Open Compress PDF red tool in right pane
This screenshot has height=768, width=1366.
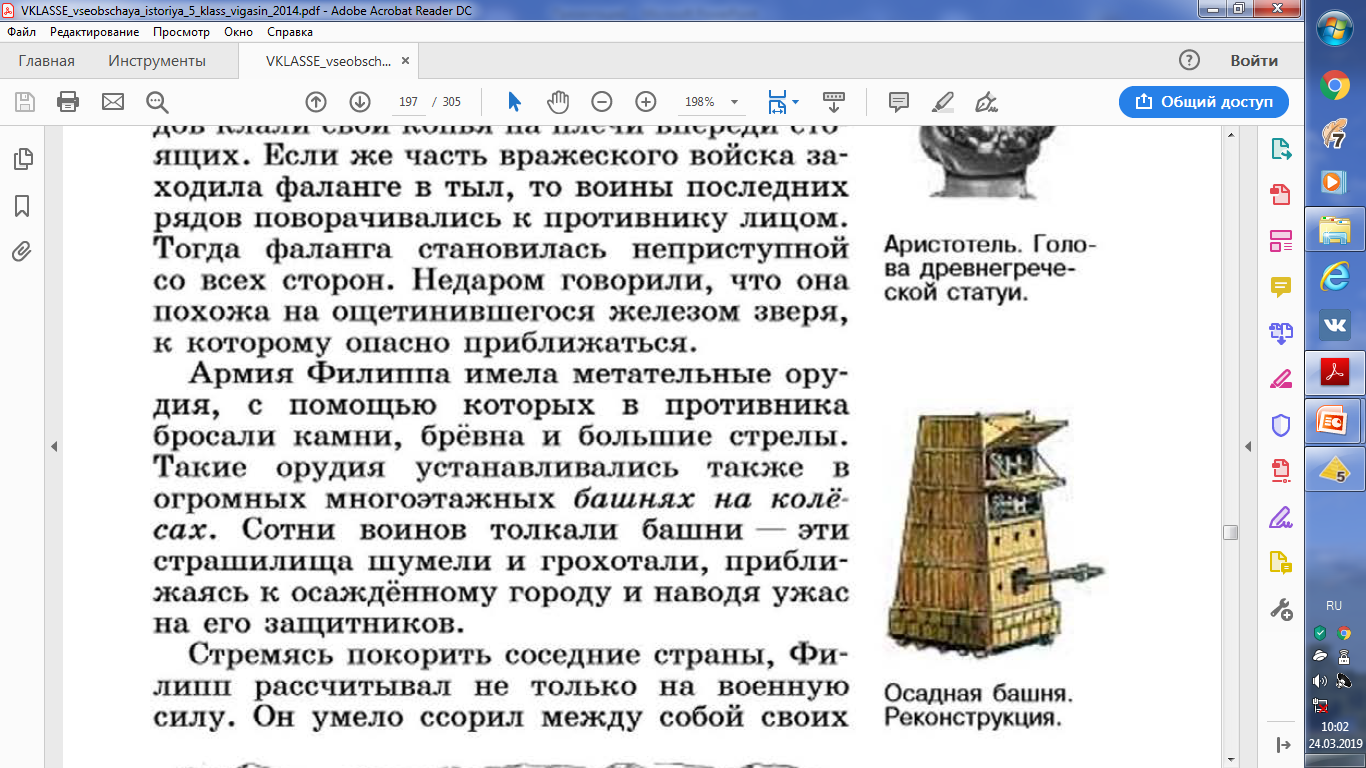[x=1281, y=471]
